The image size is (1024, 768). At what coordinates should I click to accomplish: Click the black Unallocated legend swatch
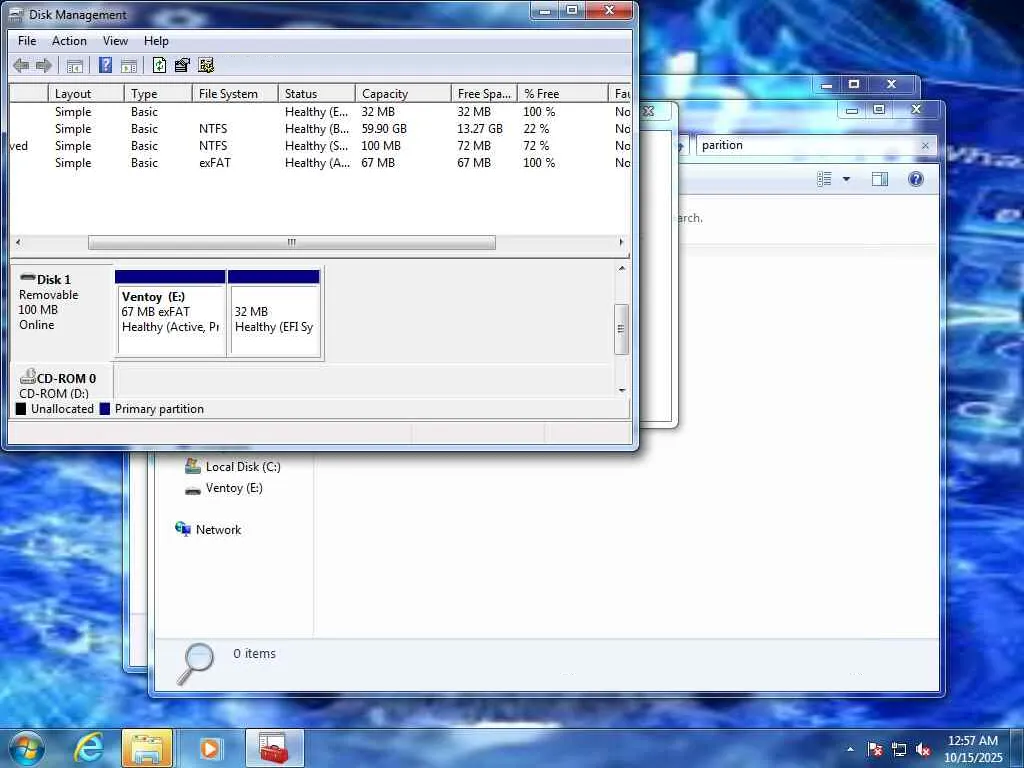click(x=21, y=409)
